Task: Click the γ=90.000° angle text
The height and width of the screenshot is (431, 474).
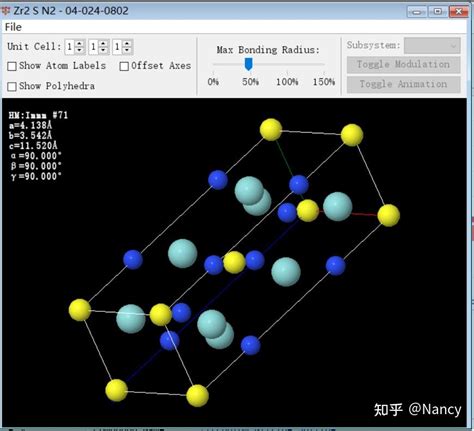Action: tap(36, 176)
